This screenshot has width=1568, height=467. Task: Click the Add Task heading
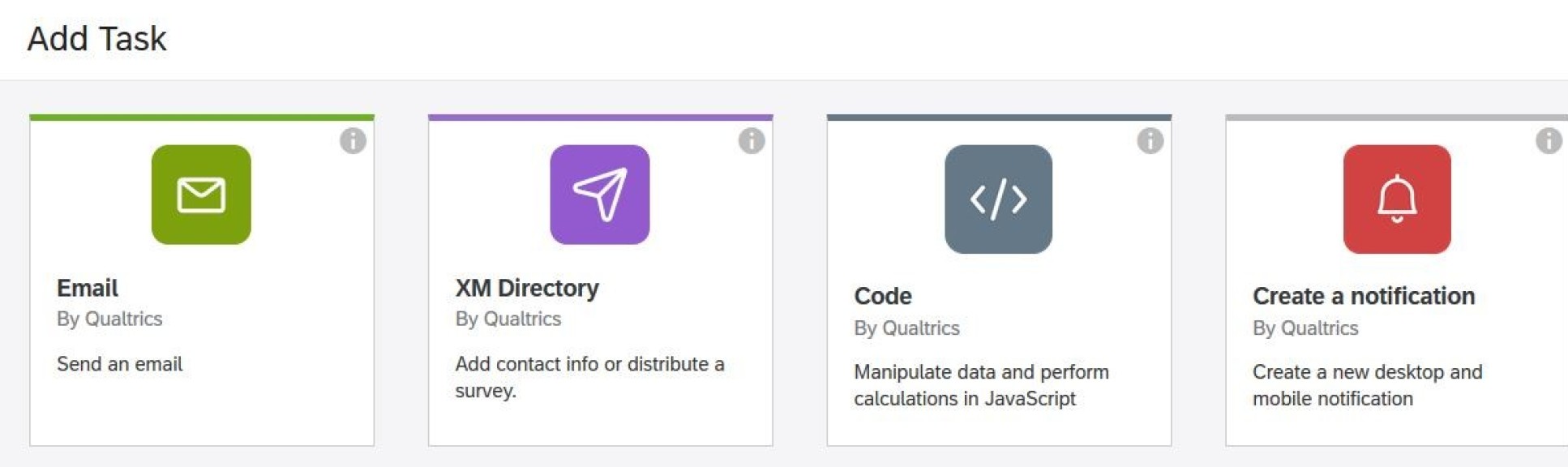pos(97,39)
